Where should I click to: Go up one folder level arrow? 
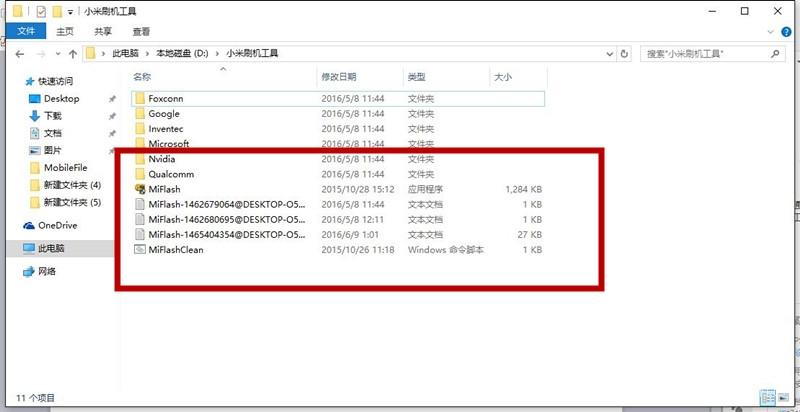pos(72,54)
